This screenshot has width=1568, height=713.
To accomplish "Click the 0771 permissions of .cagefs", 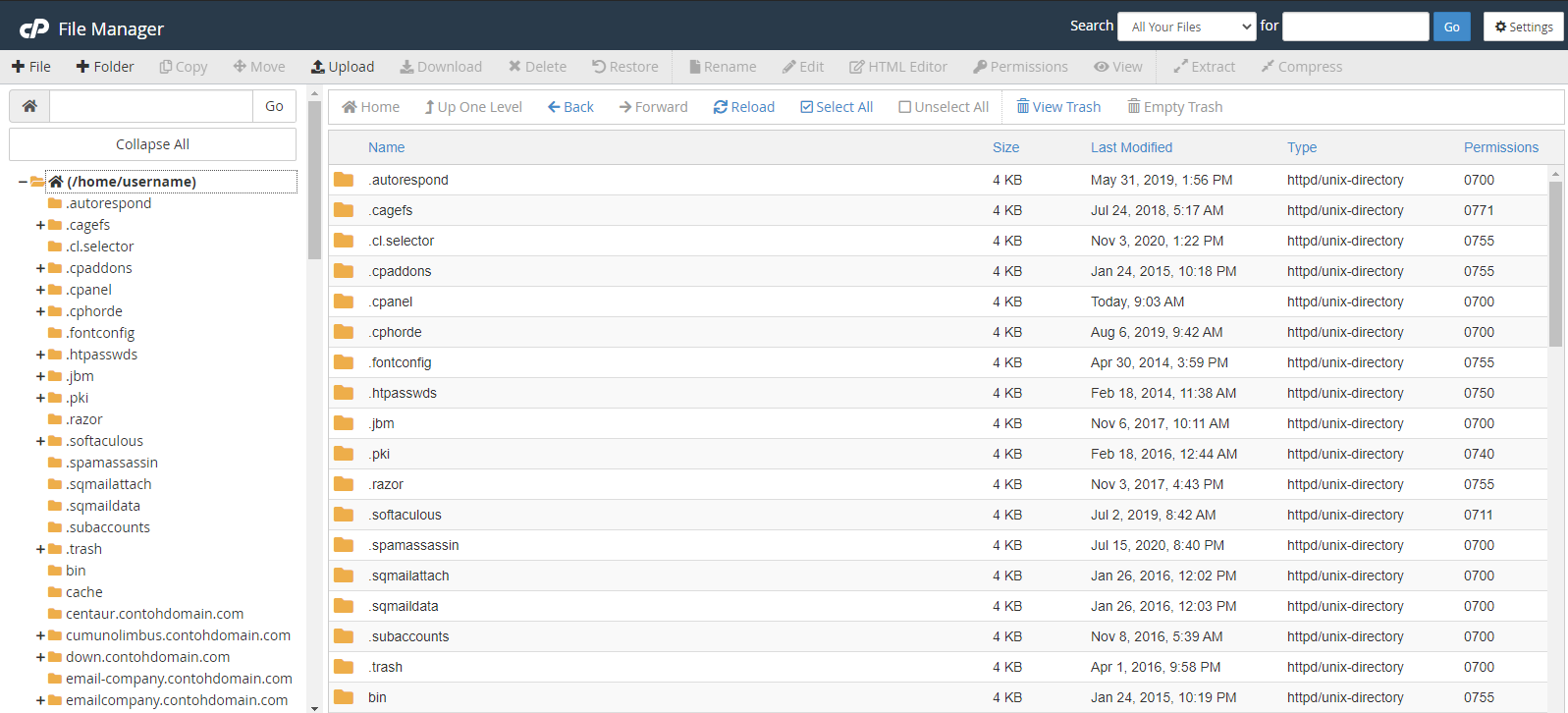I will point(1479,210).
